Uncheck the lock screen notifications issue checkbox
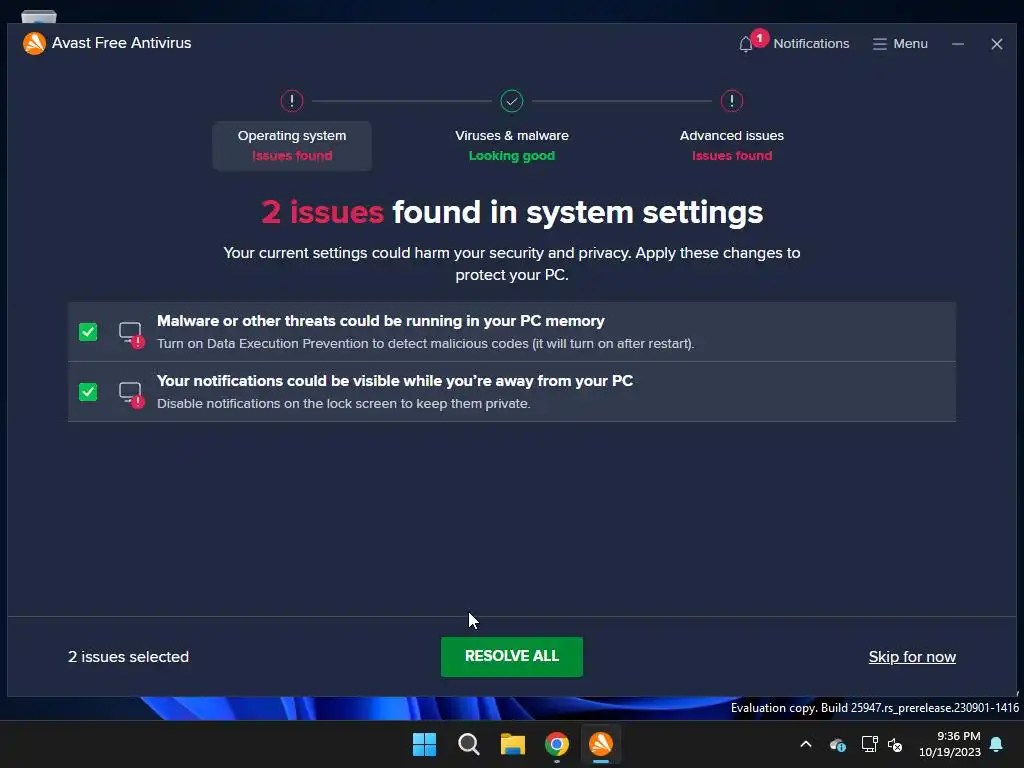The image size is (1024, 768). [x=88, y=392]
